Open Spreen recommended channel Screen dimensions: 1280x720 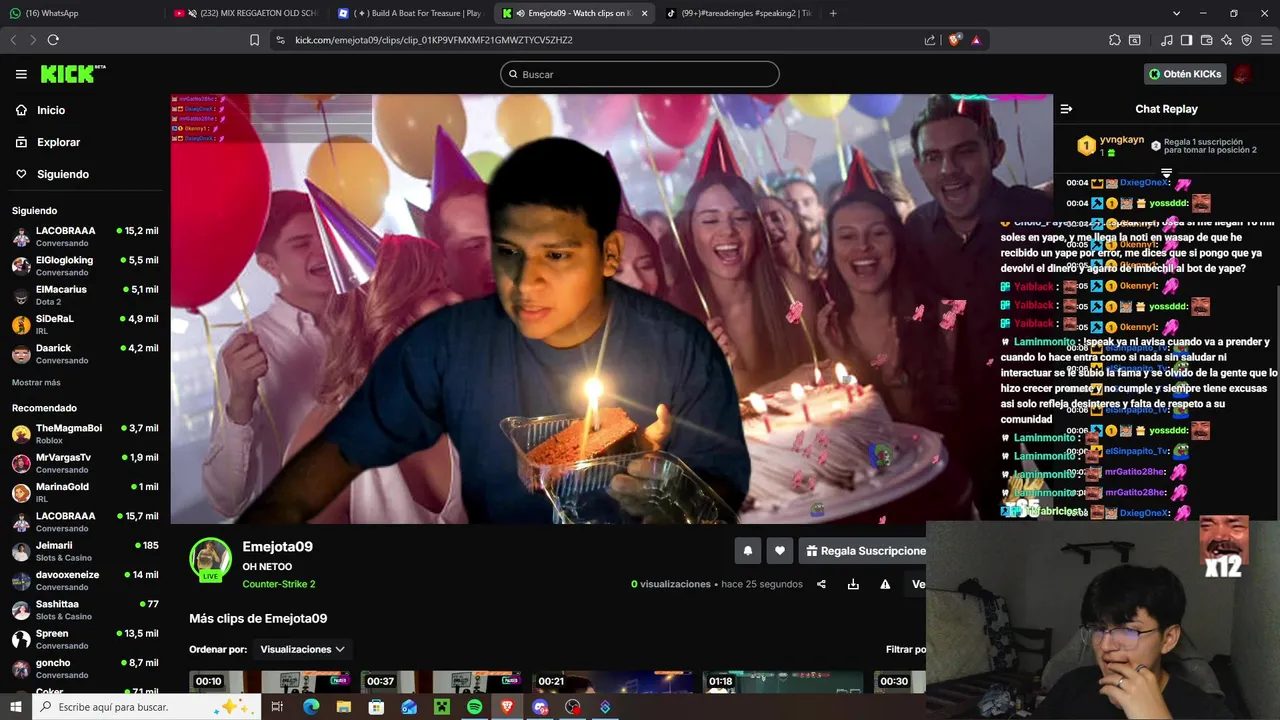click(x=85, y=639)
